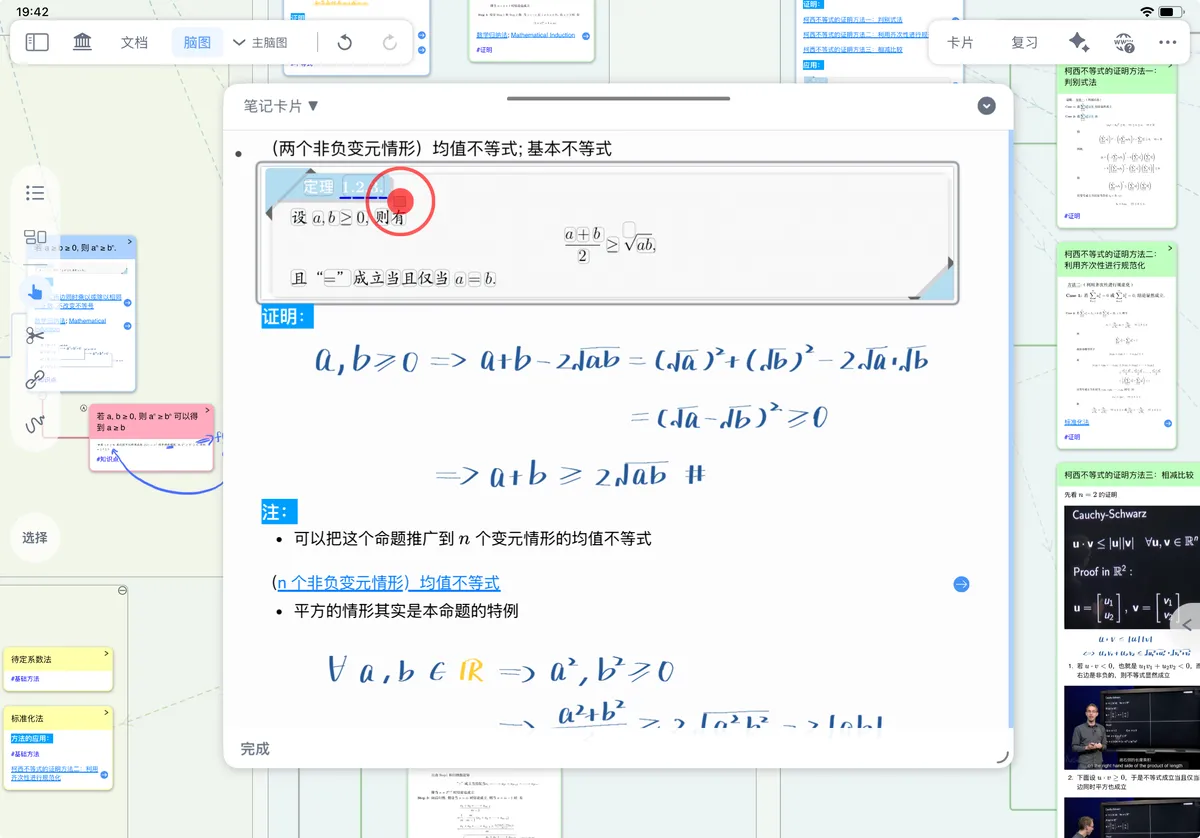Open the three-dot more menu
The width and height of the screenshot is (1200, 838).
(1168, 43)
